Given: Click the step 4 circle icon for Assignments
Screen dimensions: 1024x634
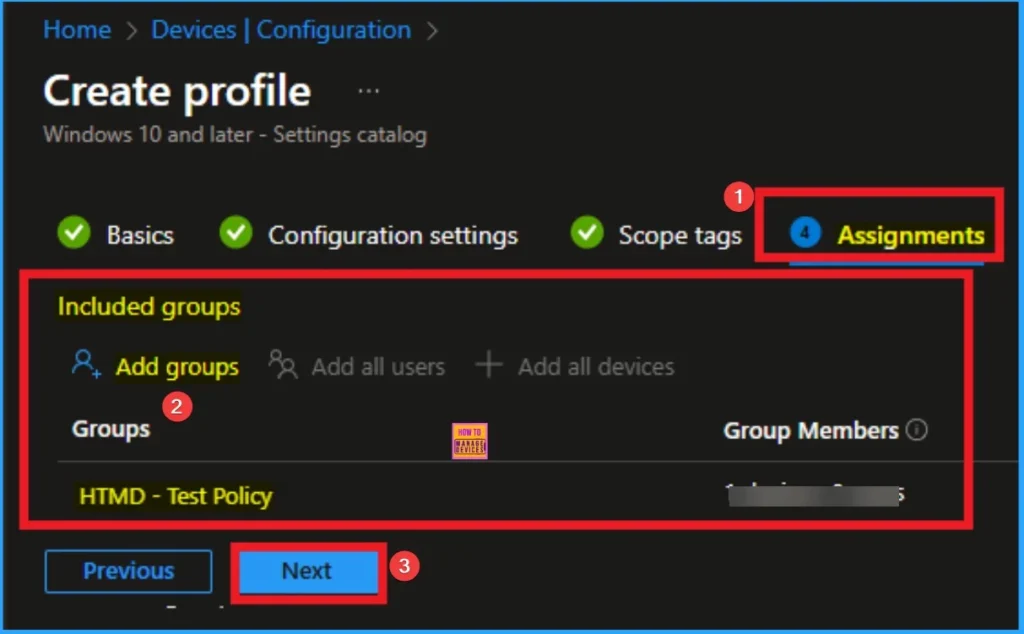Looking at the screenshot, I should (805, 232).
